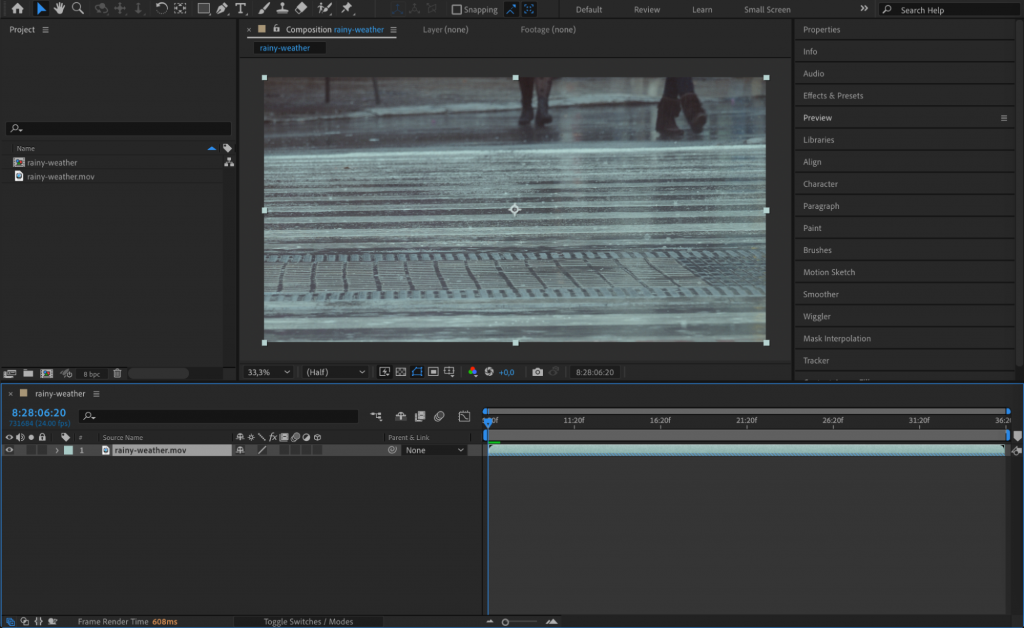1024x628 pixels.
Task: Toggle transparency grid in the Composition viewer
Action: click(x=402, y=371)
